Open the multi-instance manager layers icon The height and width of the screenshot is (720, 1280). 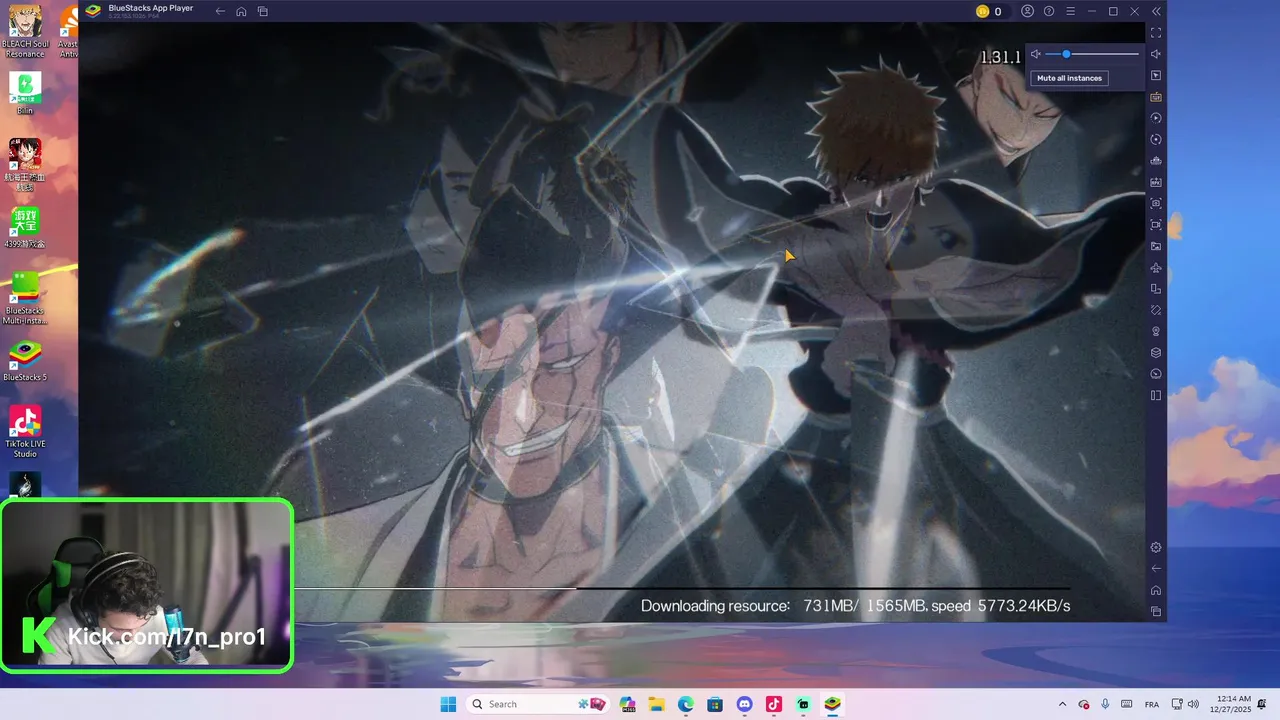[x=1156, y=352]
